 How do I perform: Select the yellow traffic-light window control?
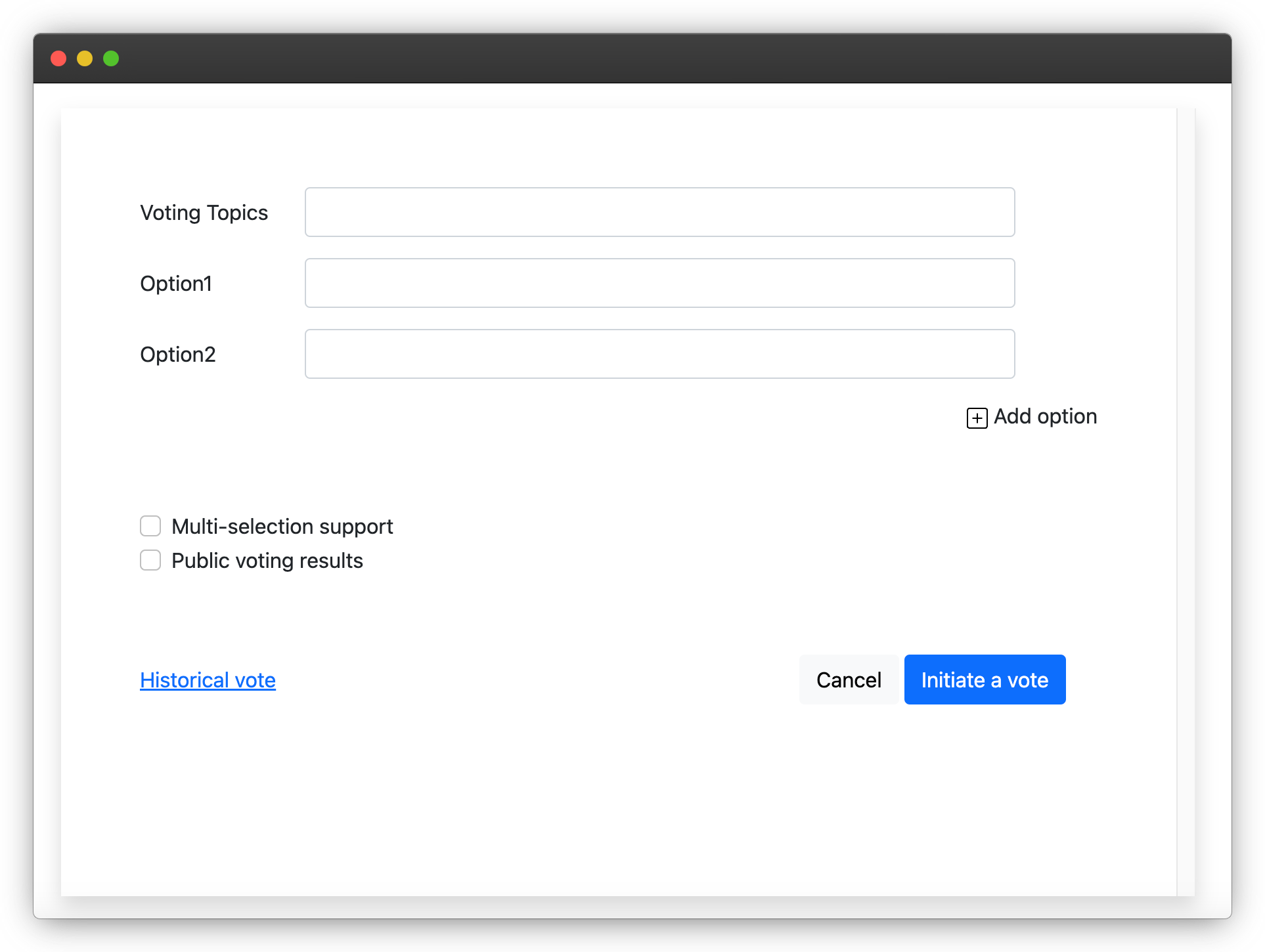pyautogui.click(x=85, y=58)
